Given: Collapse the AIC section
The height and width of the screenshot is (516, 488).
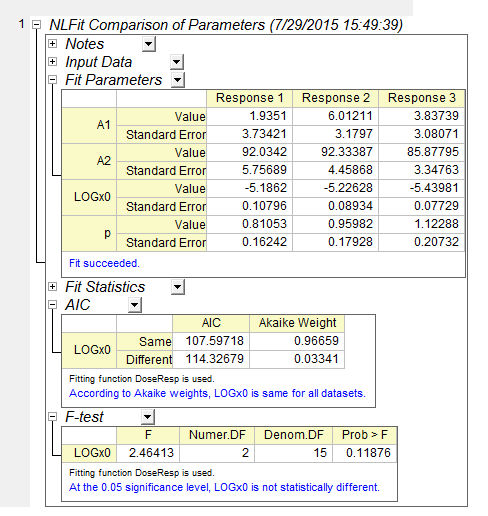Looking at the screenshot, I should [52, 304].
